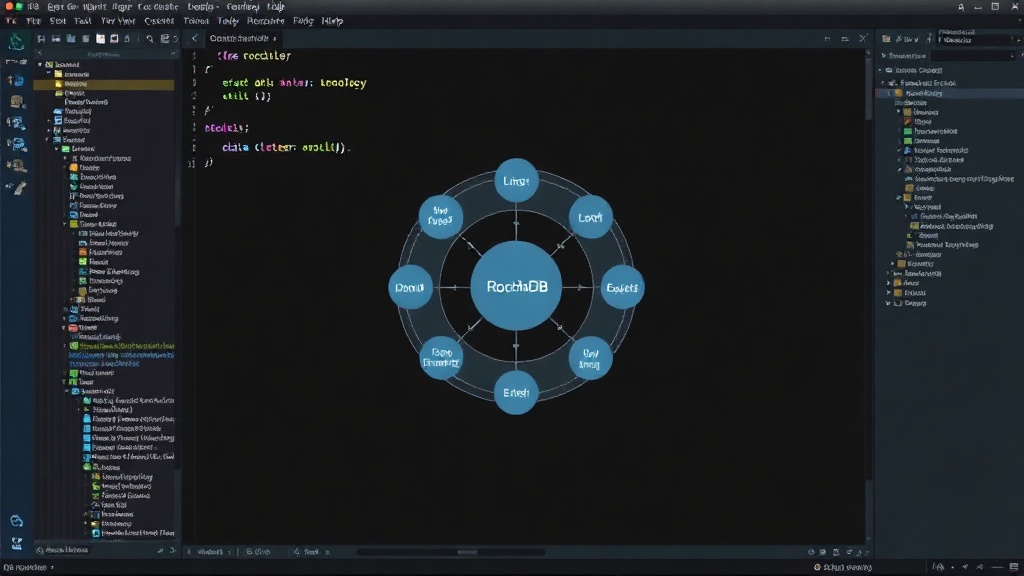Click the editor vertical scrollbar thumb
Image resolution: width=1024 pixels, height=576 pixels.
pyautogui.click(x=868, y=87)
